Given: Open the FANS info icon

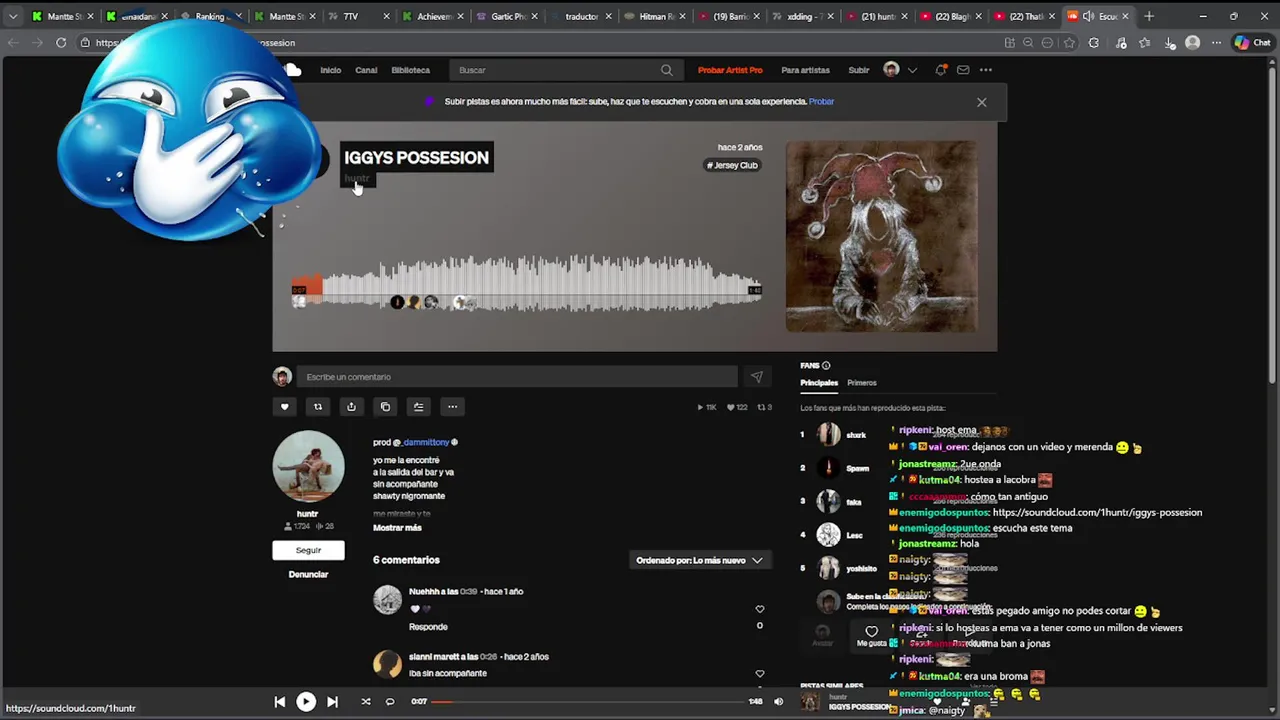Looking at the screenshot, I should tap(826, 366).
